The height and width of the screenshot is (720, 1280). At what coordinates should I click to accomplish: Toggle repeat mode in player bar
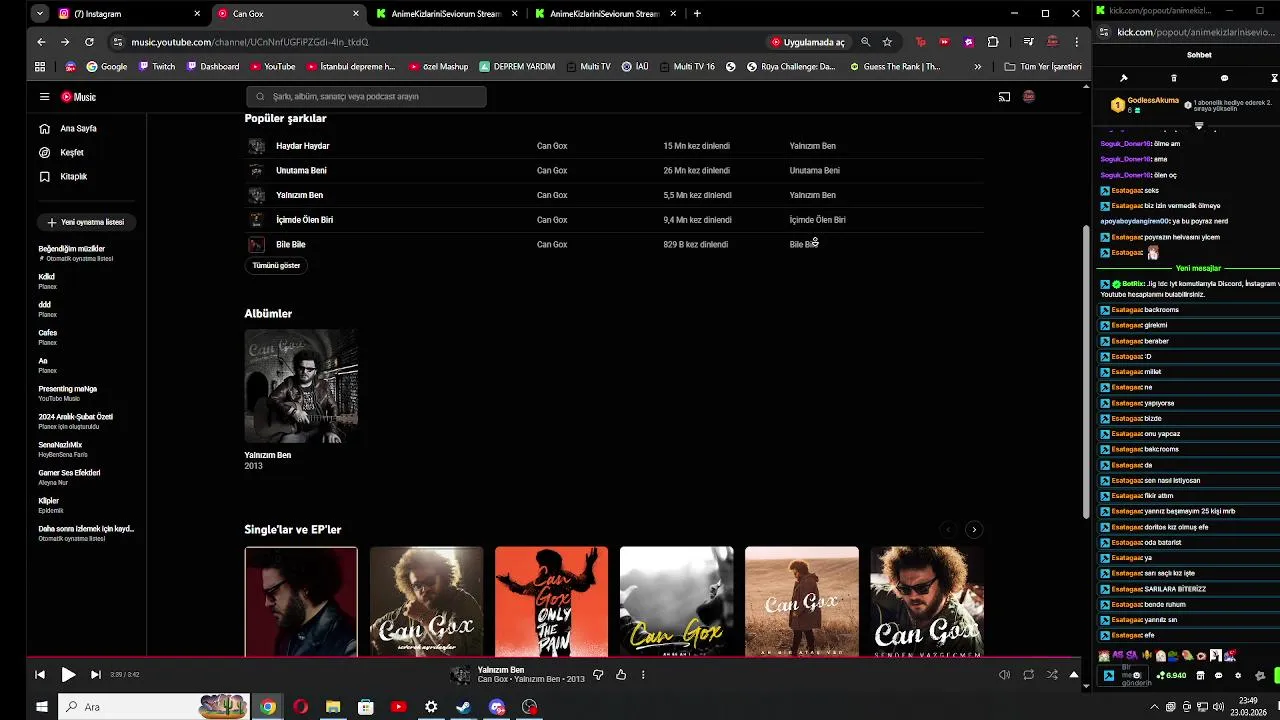[1028, 675]
